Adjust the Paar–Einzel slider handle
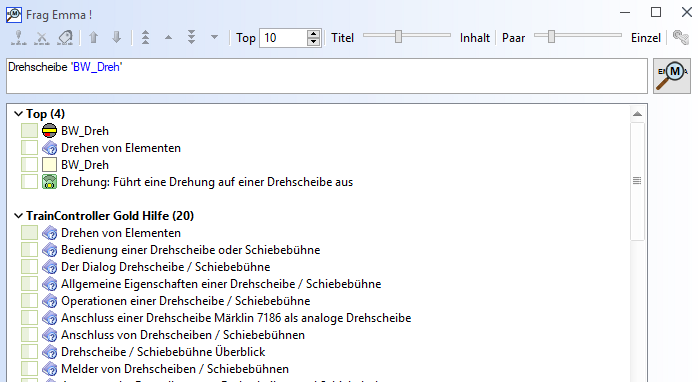698x382 pixels. pos(551,37)
